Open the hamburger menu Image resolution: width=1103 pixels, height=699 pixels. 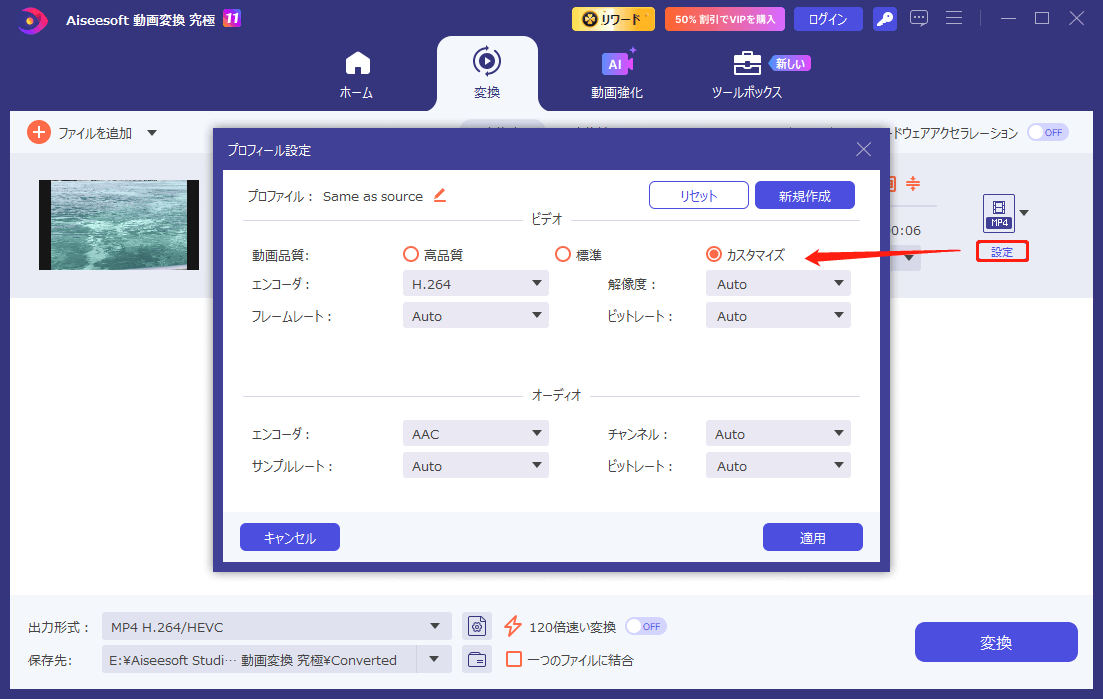pos(954,18)
